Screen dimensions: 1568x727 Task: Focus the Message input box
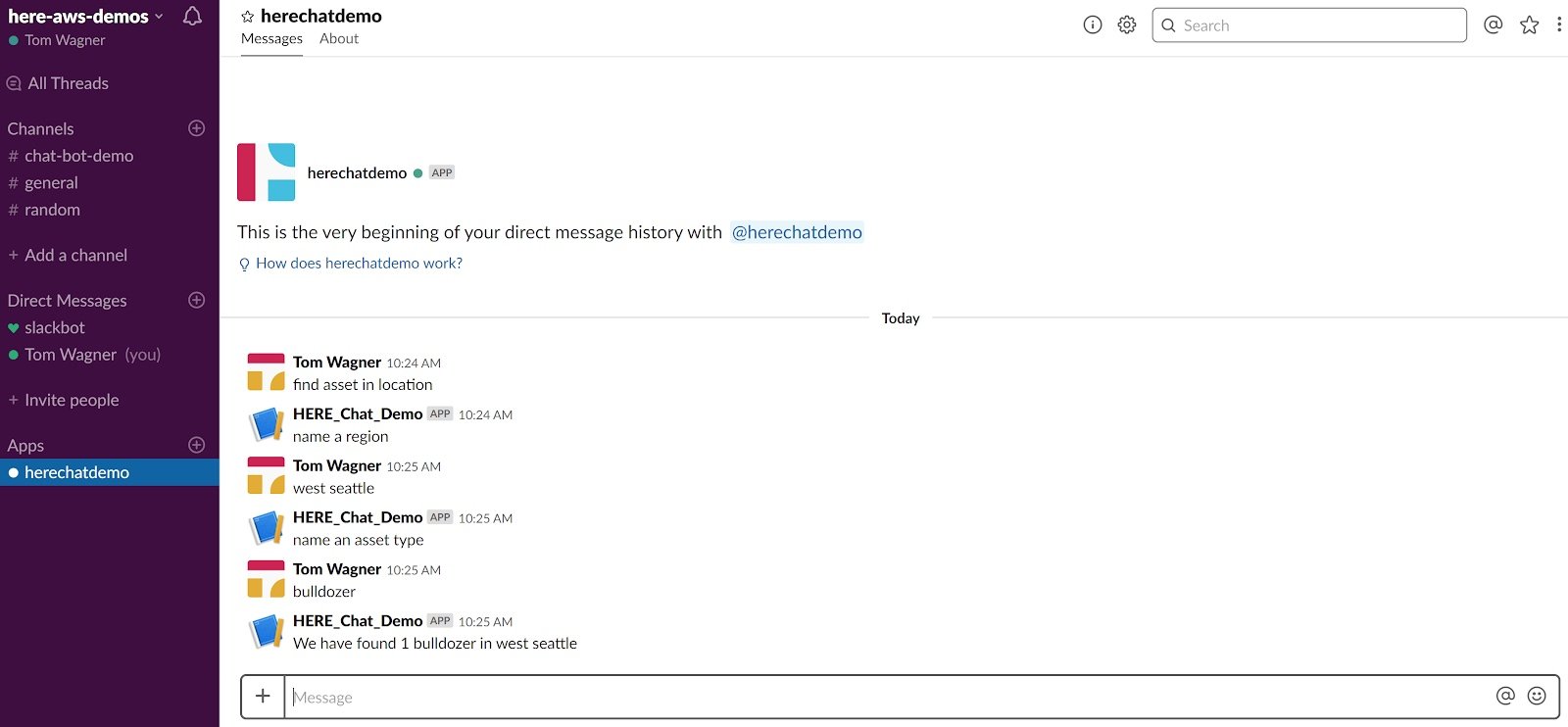(887, 697)
